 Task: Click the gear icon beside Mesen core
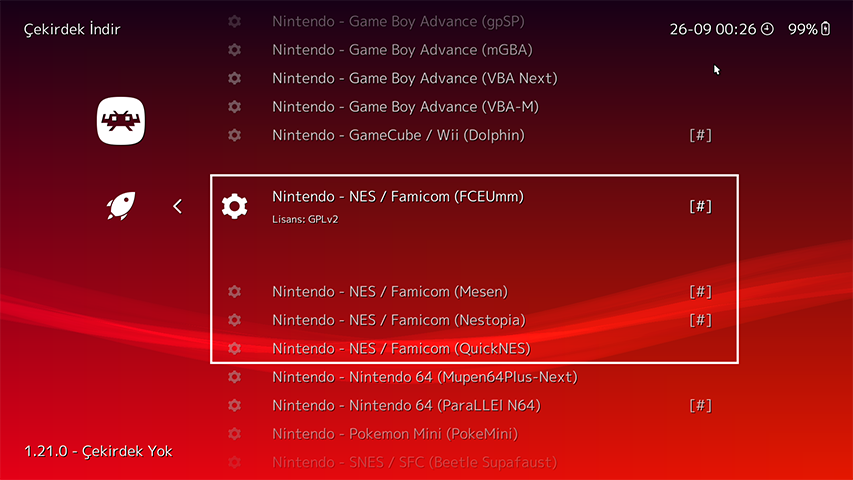point(234,292)
